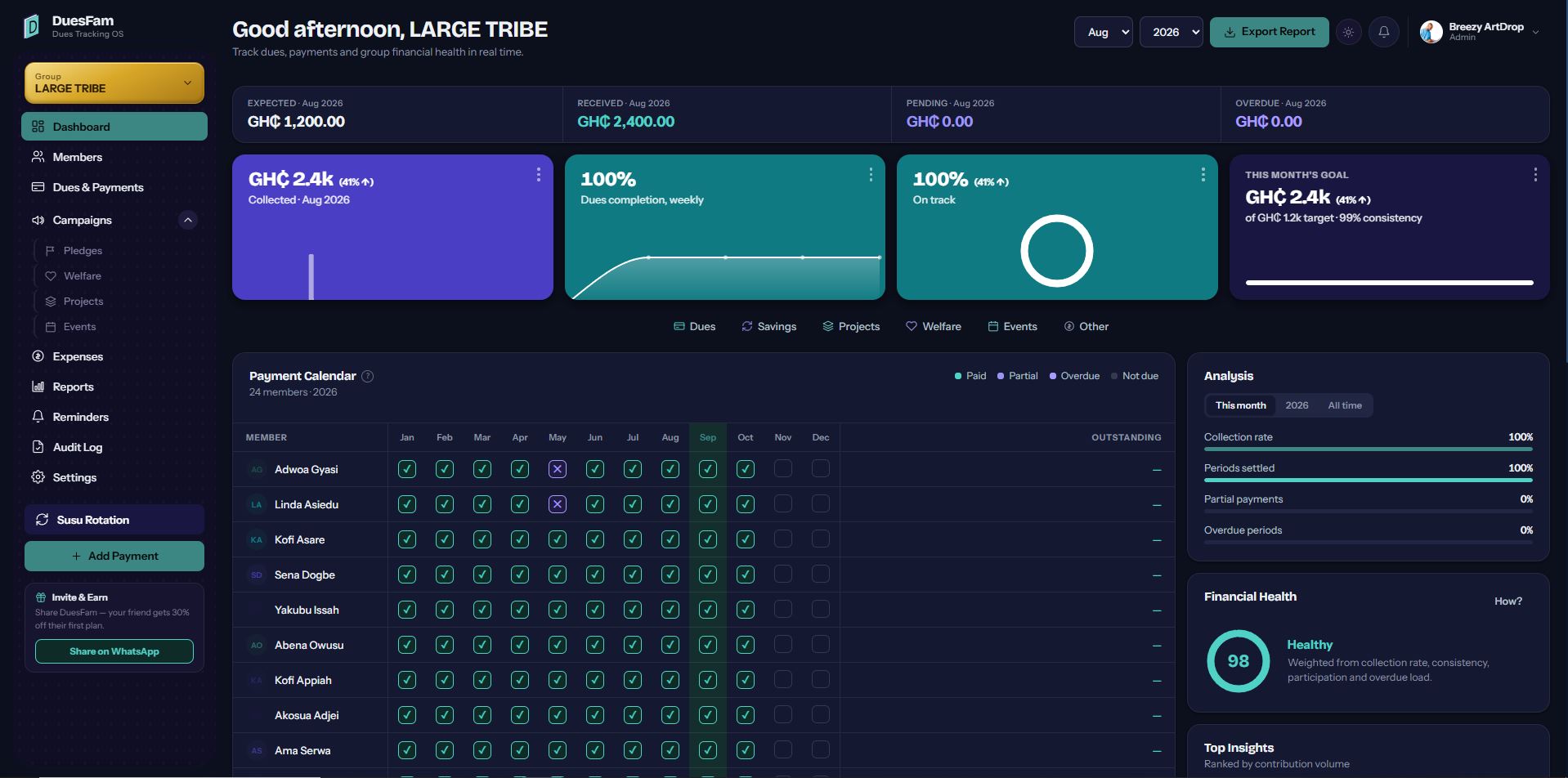
Task: Select the 2026 Analysis range
Action: [1297, 405]
